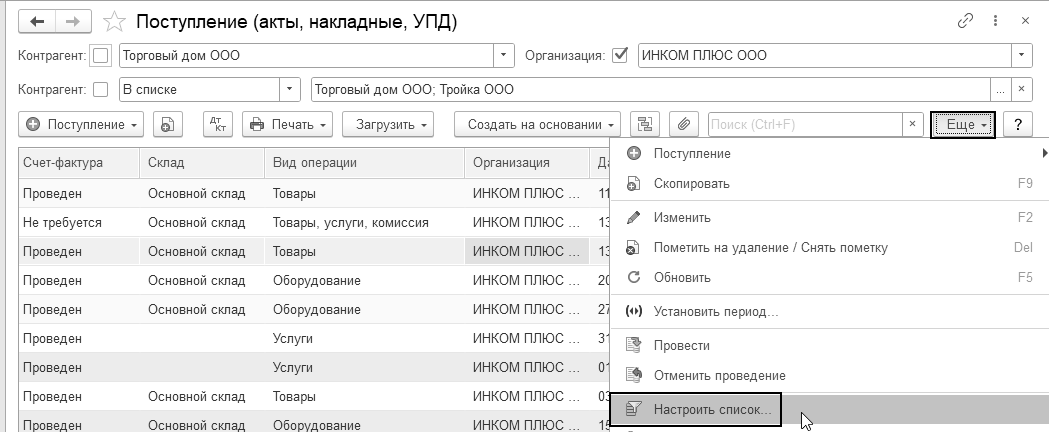Viewport: 1049px width, 432px height.
Task: Open the Создать на основании button
Action: coord(538,124)
